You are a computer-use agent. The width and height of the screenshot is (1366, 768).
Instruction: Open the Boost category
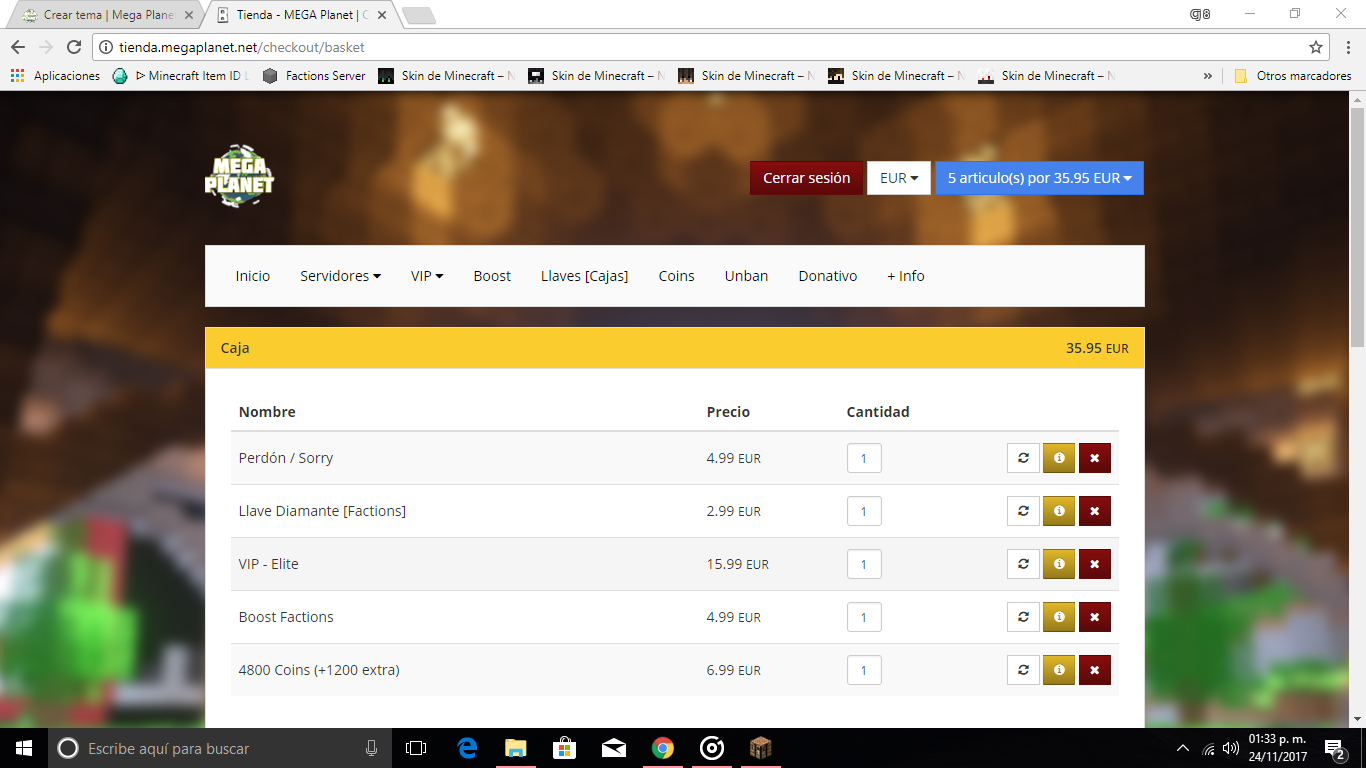tap(492, 276)
